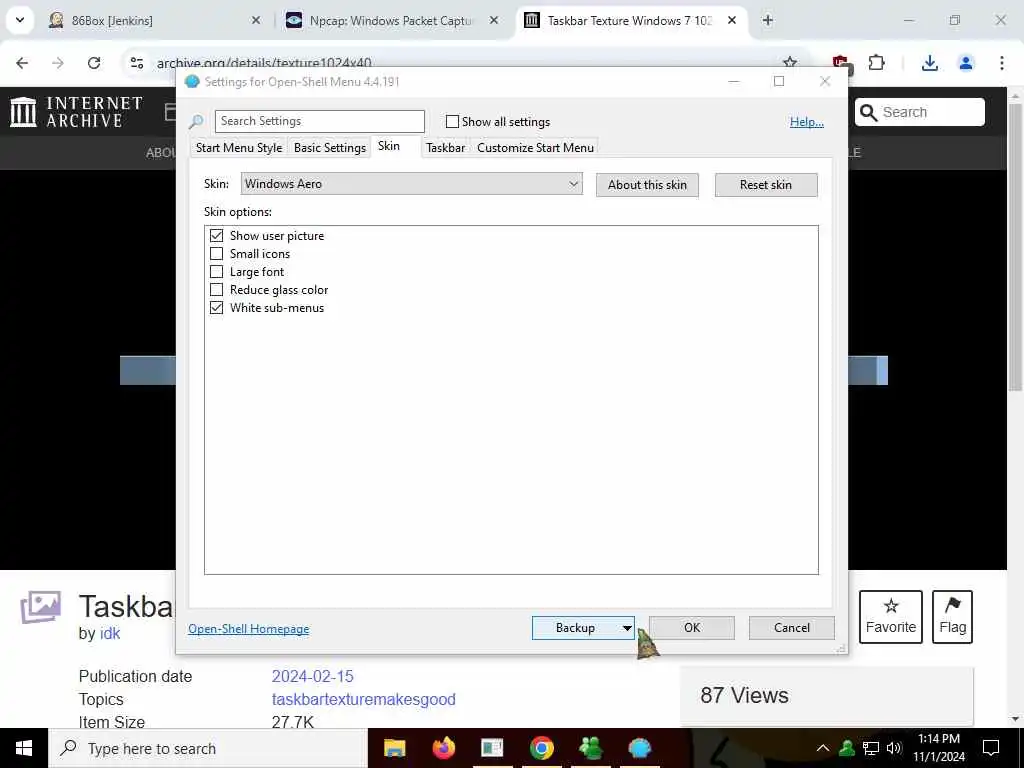Open the Skin dropdown showing Windows Aero
This screenshot has height=768, width=1024.
point(411,184)
